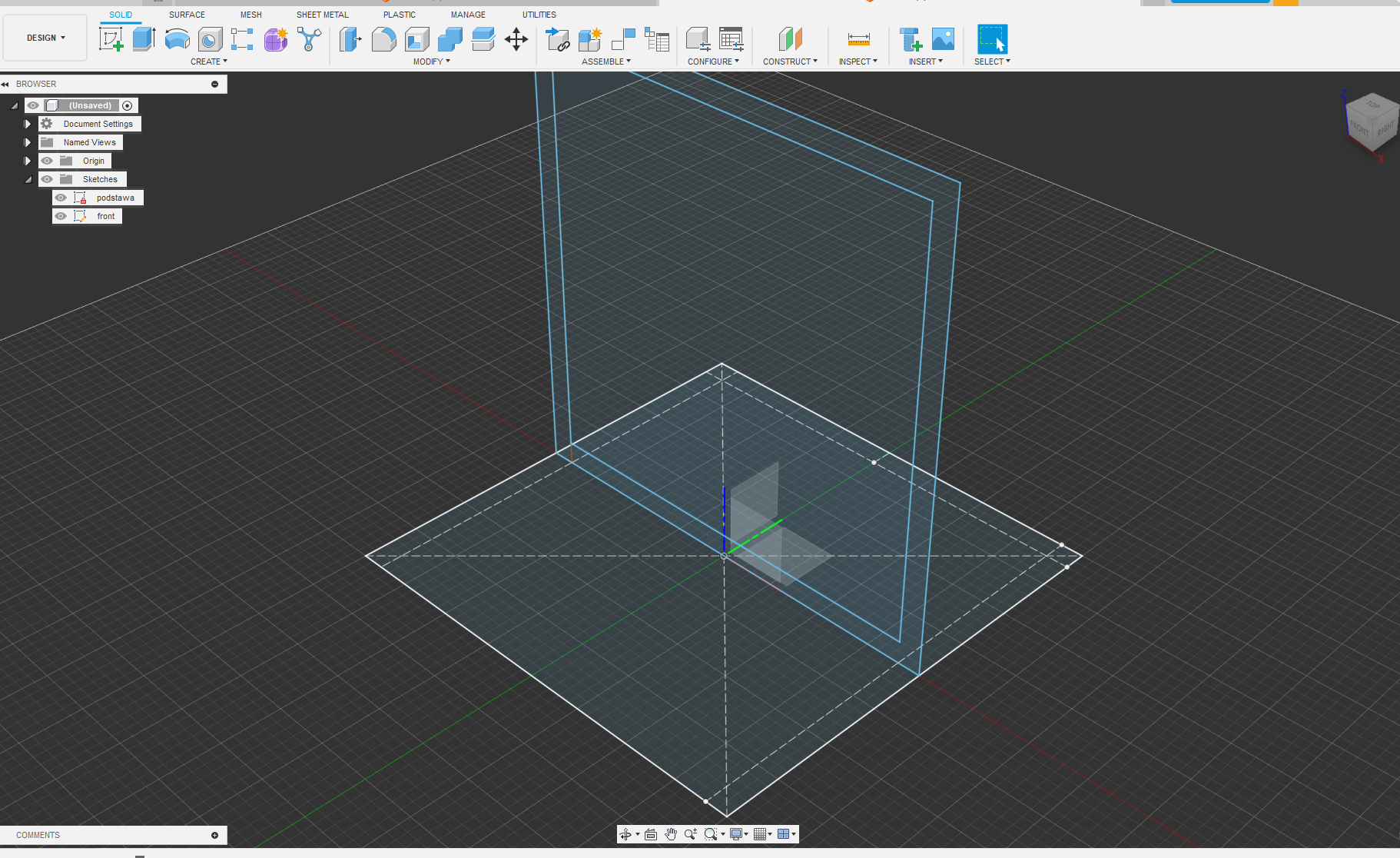Image resolution: width=1400 pixels, height=858 pixels.
Task: Select the Combine tool
Action: point(450,38)
